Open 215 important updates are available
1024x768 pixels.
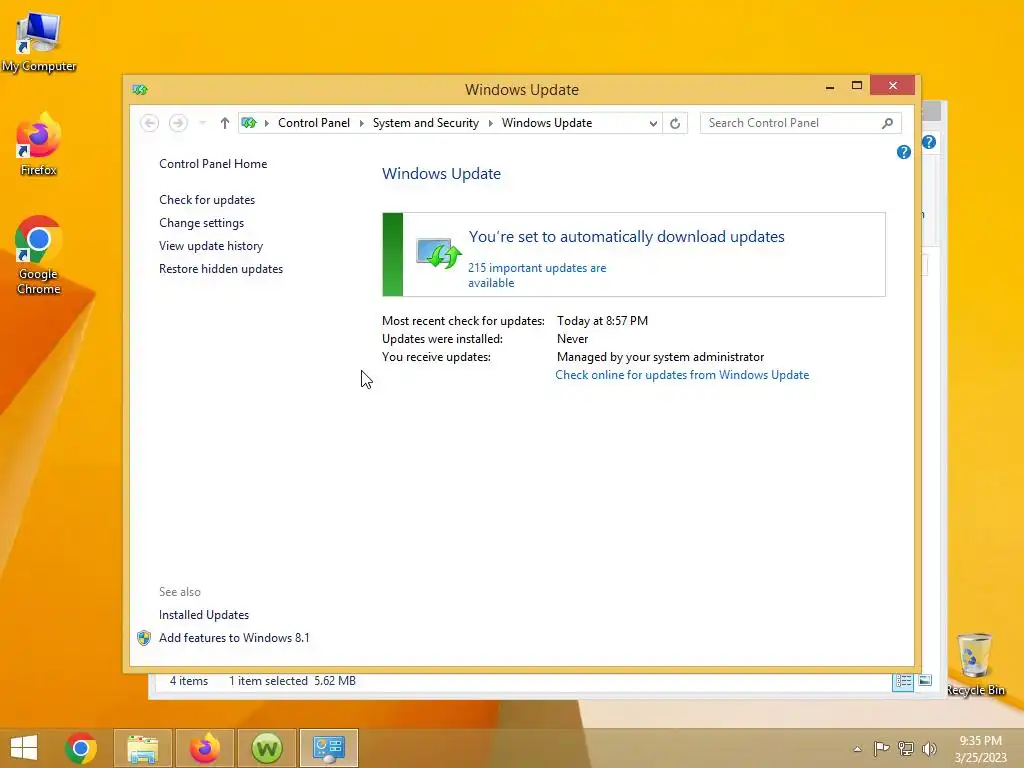pyautogui.click(x=537, y=275)
